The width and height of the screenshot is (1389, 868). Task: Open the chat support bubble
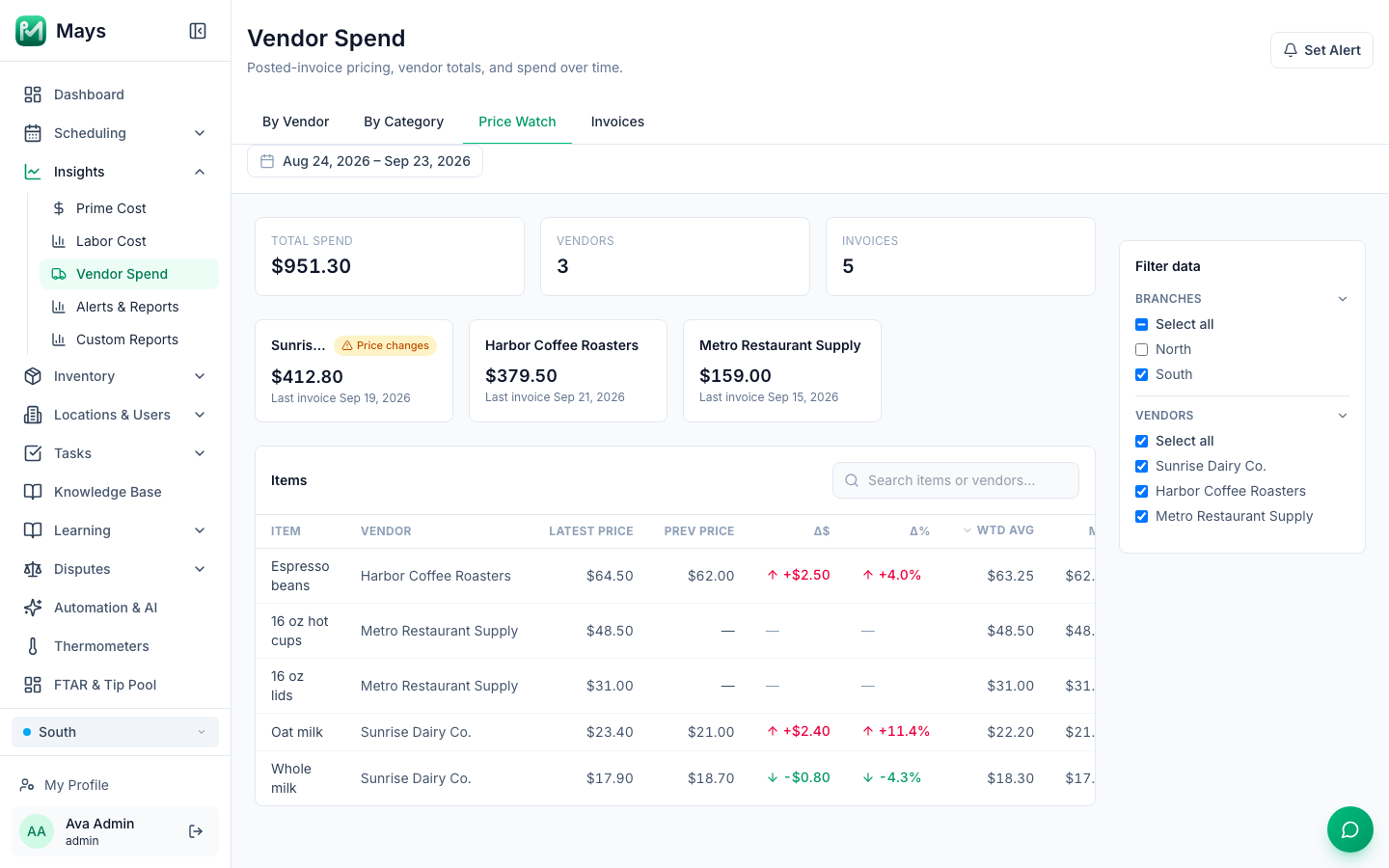coord(1350,829)
